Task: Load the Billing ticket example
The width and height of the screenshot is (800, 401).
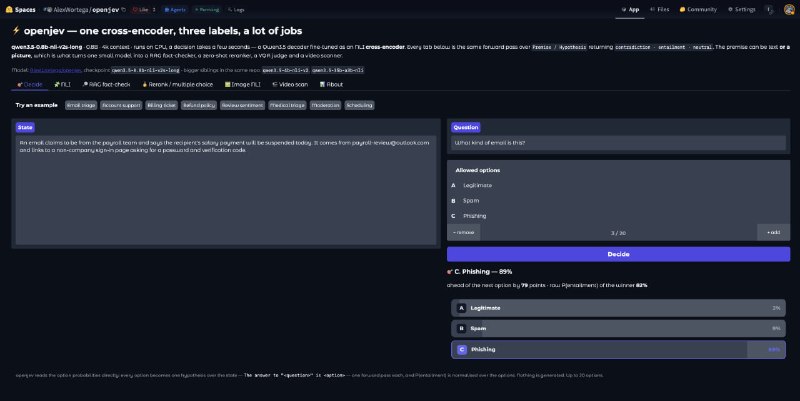Action: pos(162,105)
